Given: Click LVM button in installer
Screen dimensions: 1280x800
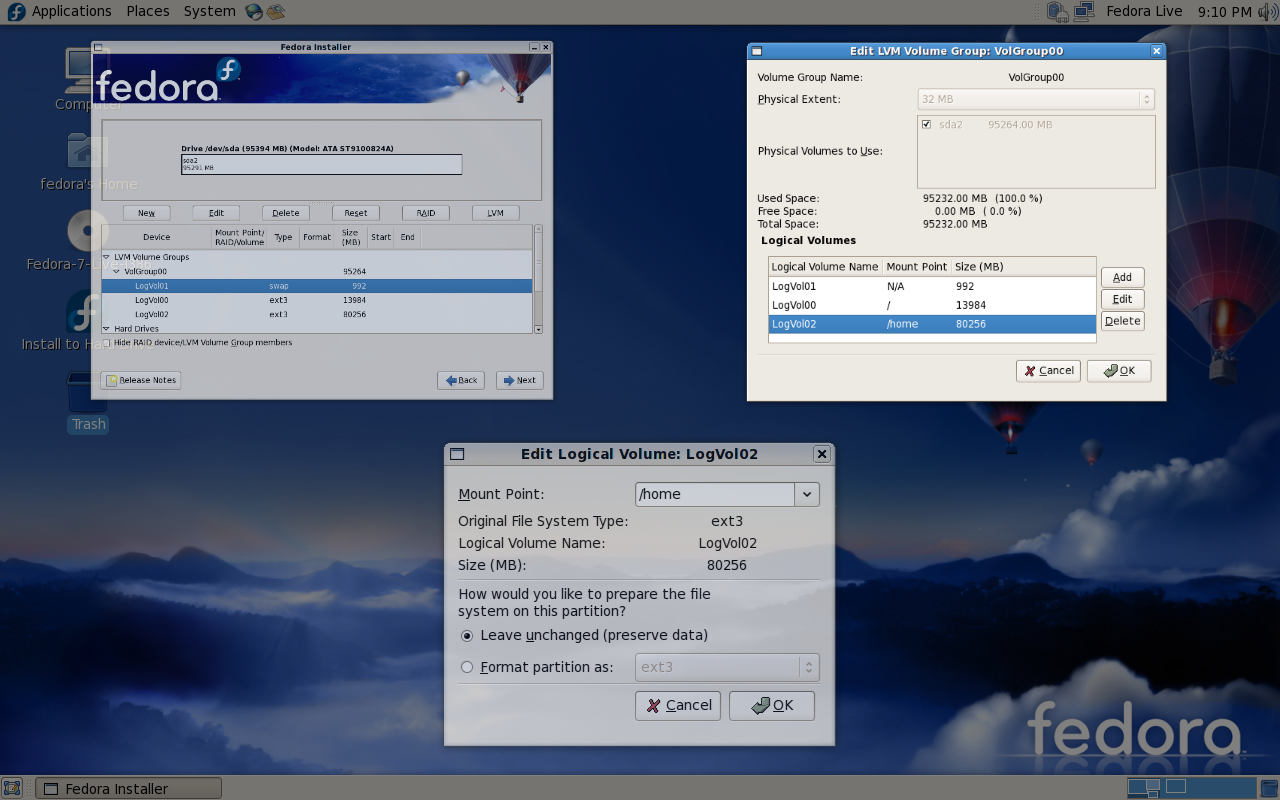Looking at the screenshot, I should click(496, 213).
